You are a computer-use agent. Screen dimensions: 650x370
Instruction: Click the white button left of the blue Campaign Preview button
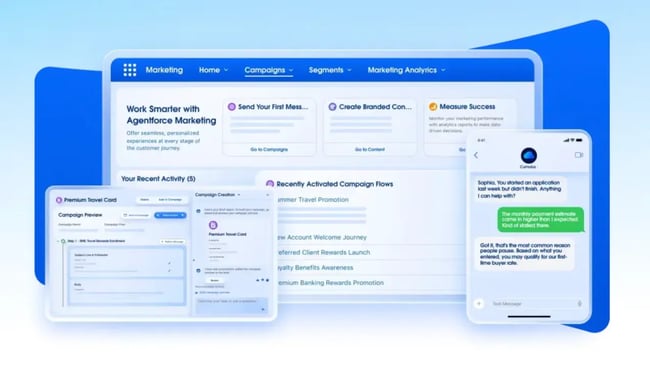tap(136, 215)
